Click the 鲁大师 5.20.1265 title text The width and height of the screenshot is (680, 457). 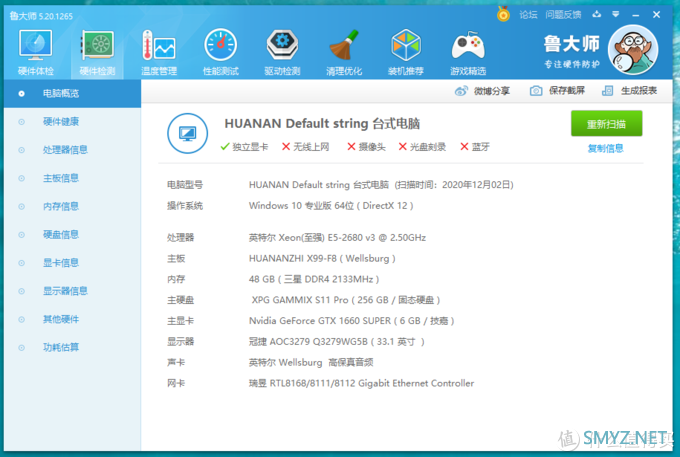pyautogui.click(x=41, y=16)
